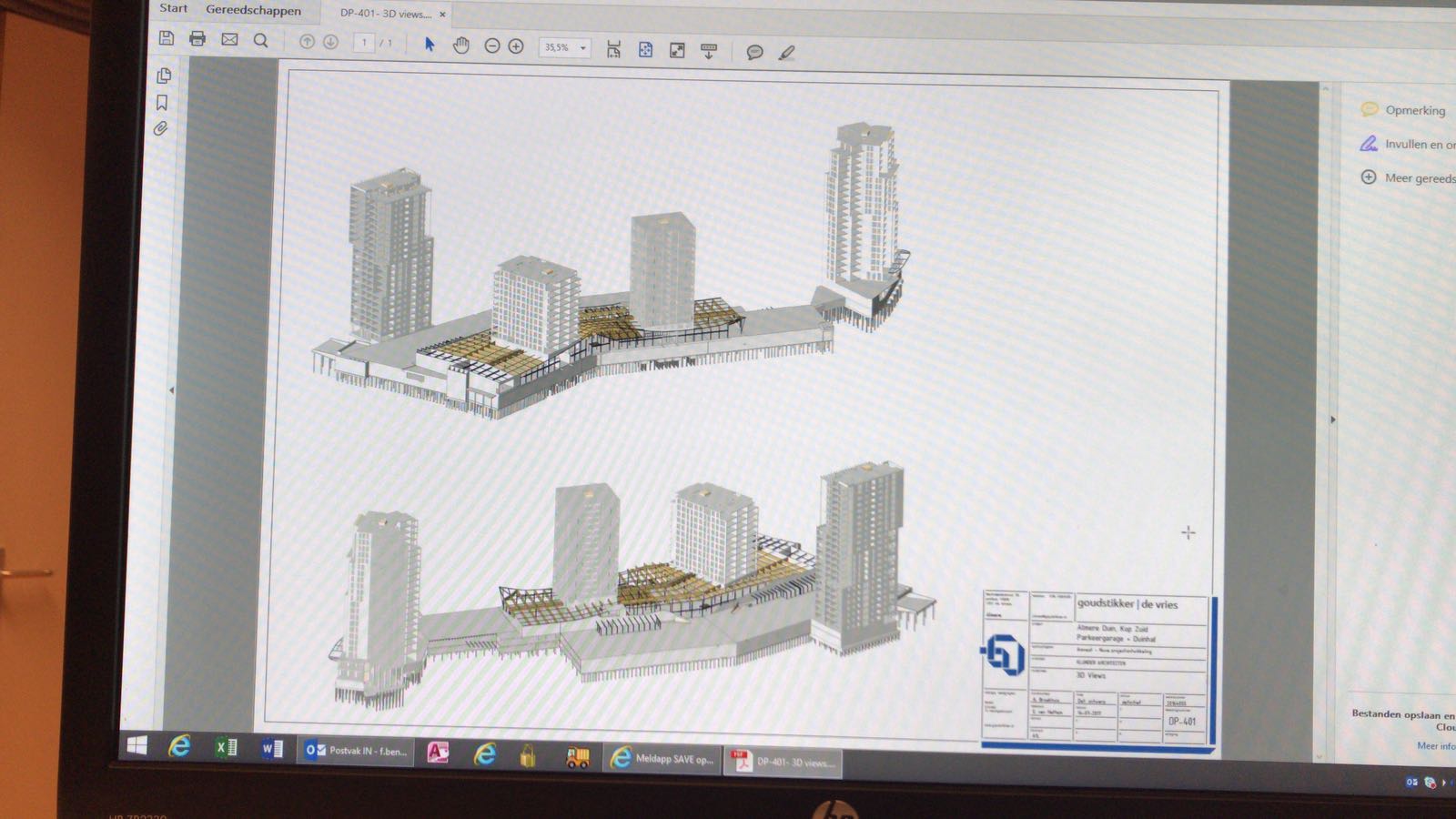Click the DP-401 drawing number in title block

(x=1181, y=721)
